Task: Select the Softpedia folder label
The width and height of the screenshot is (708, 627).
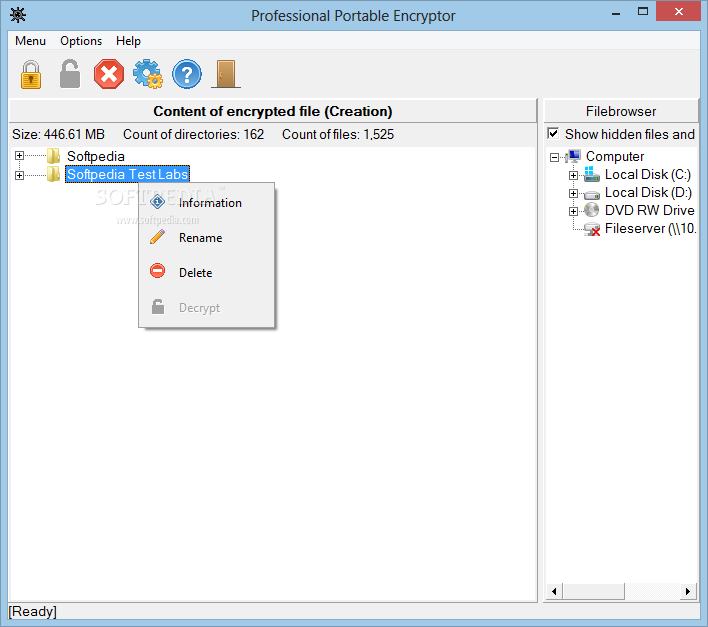Action: 96,156
